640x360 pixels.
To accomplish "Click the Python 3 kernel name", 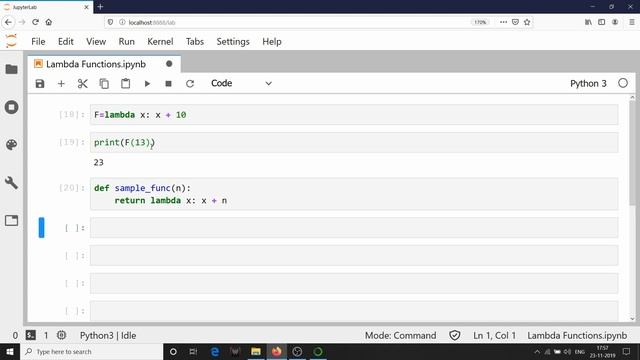I will coord(588,83).
